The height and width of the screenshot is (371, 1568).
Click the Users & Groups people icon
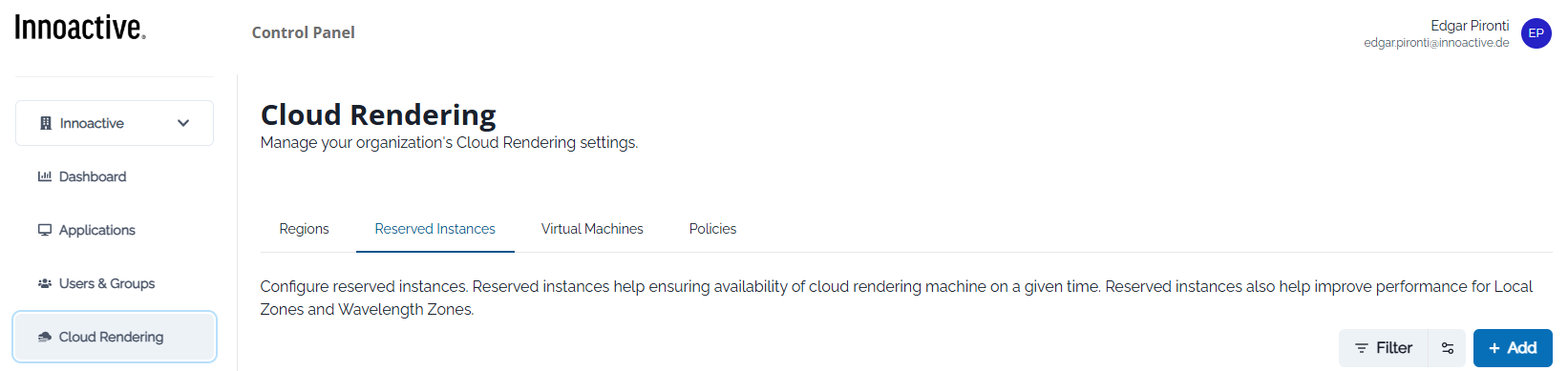(45, 283)
